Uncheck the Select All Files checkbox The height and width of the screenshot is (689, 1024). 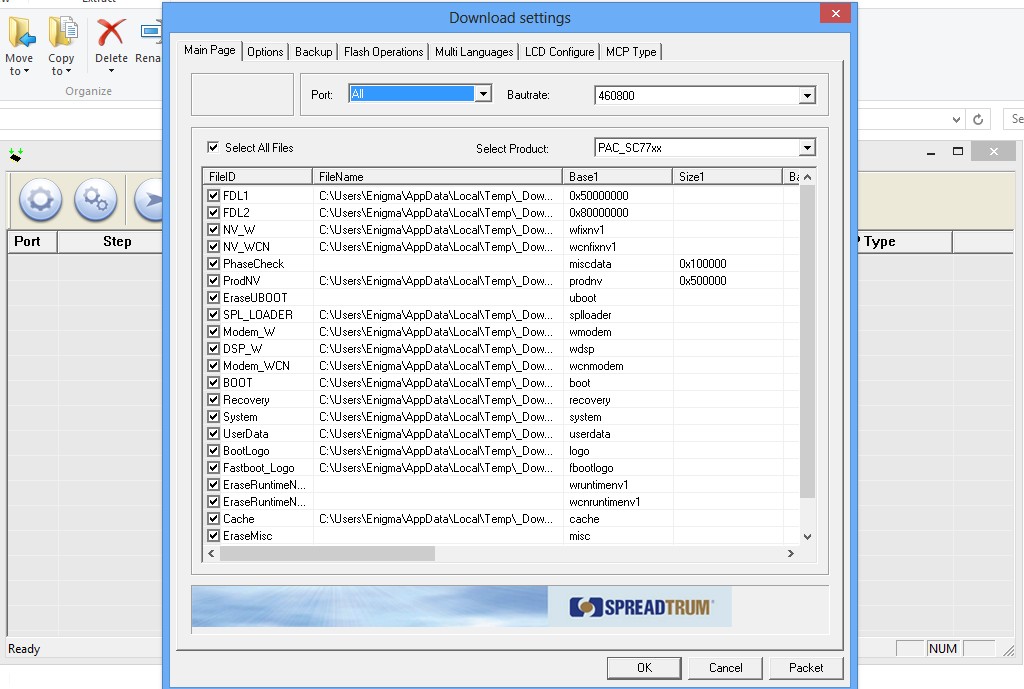pos(213,147)
